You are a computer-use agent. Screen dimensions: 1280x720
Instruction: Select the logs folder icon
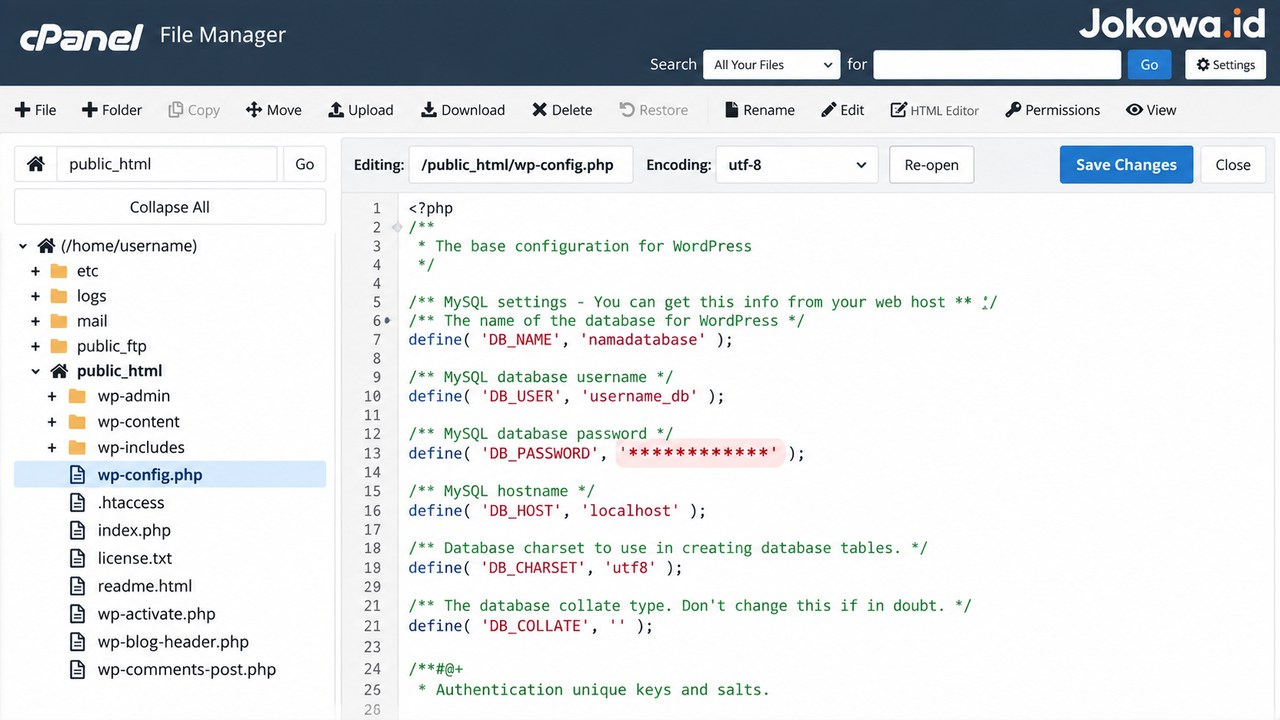click(x=59, y=296)
